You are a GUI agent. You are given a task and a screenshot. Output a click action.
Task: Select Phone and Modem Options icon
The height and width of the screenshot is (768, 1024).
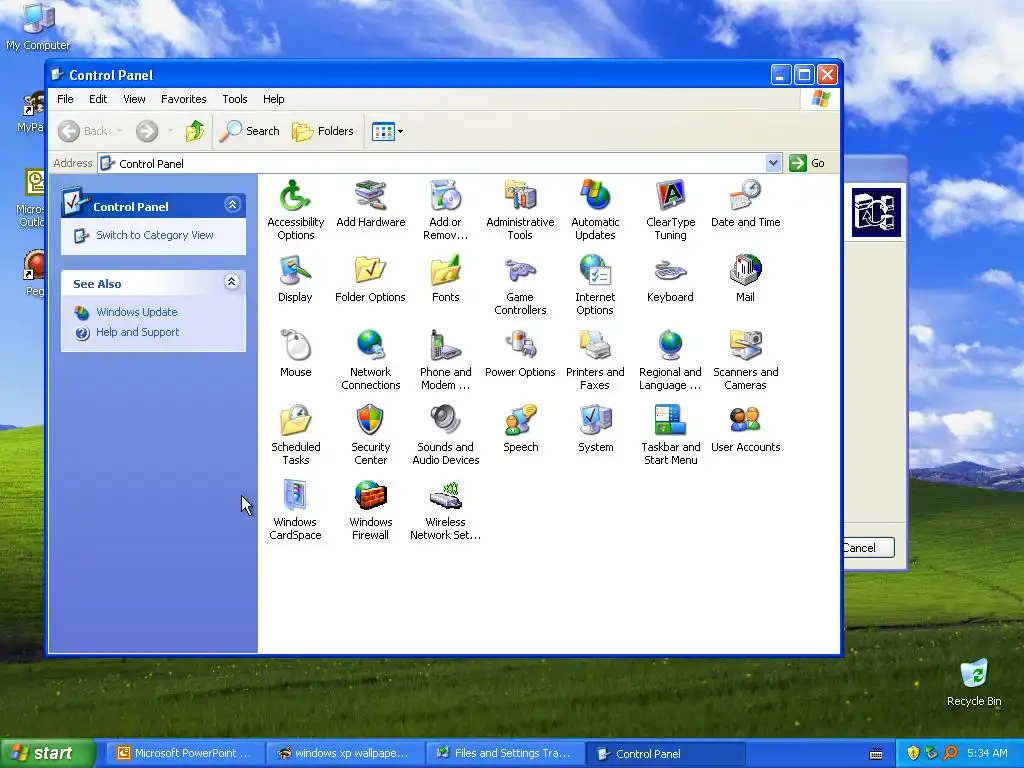pos(445,345)
